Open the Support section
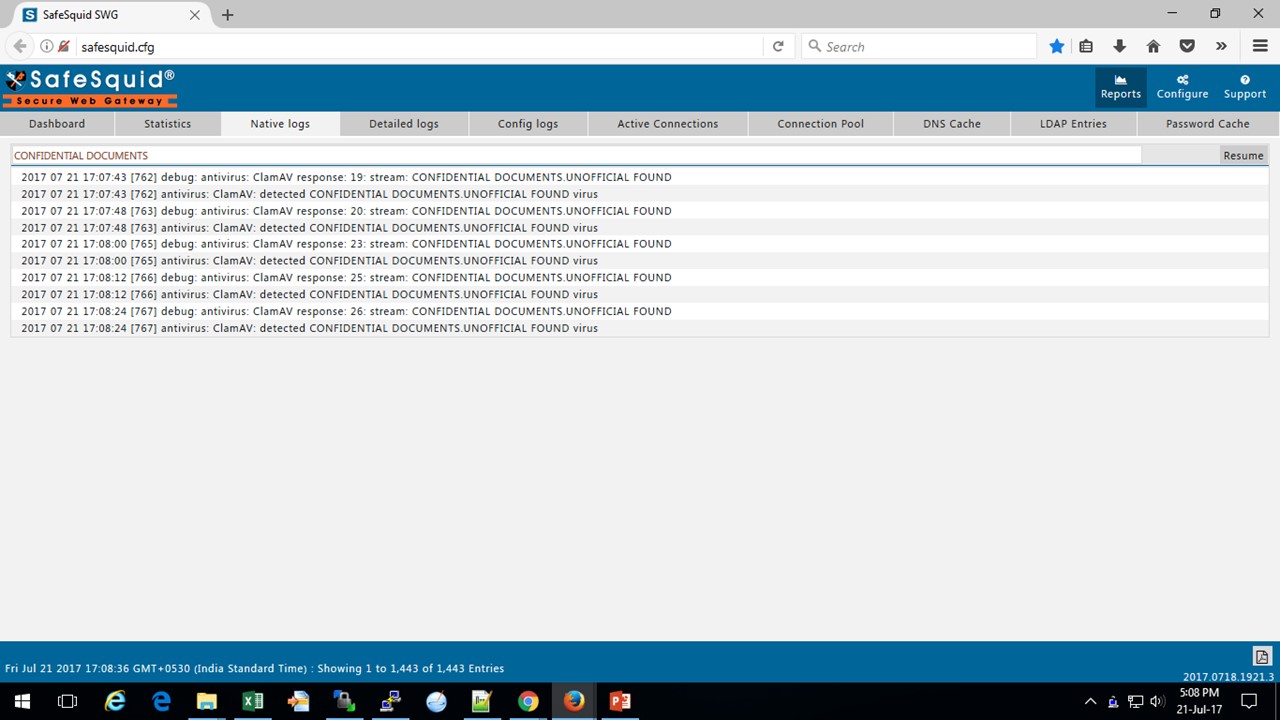Screen dimensions: 1280x720 tap(1244, 87)
